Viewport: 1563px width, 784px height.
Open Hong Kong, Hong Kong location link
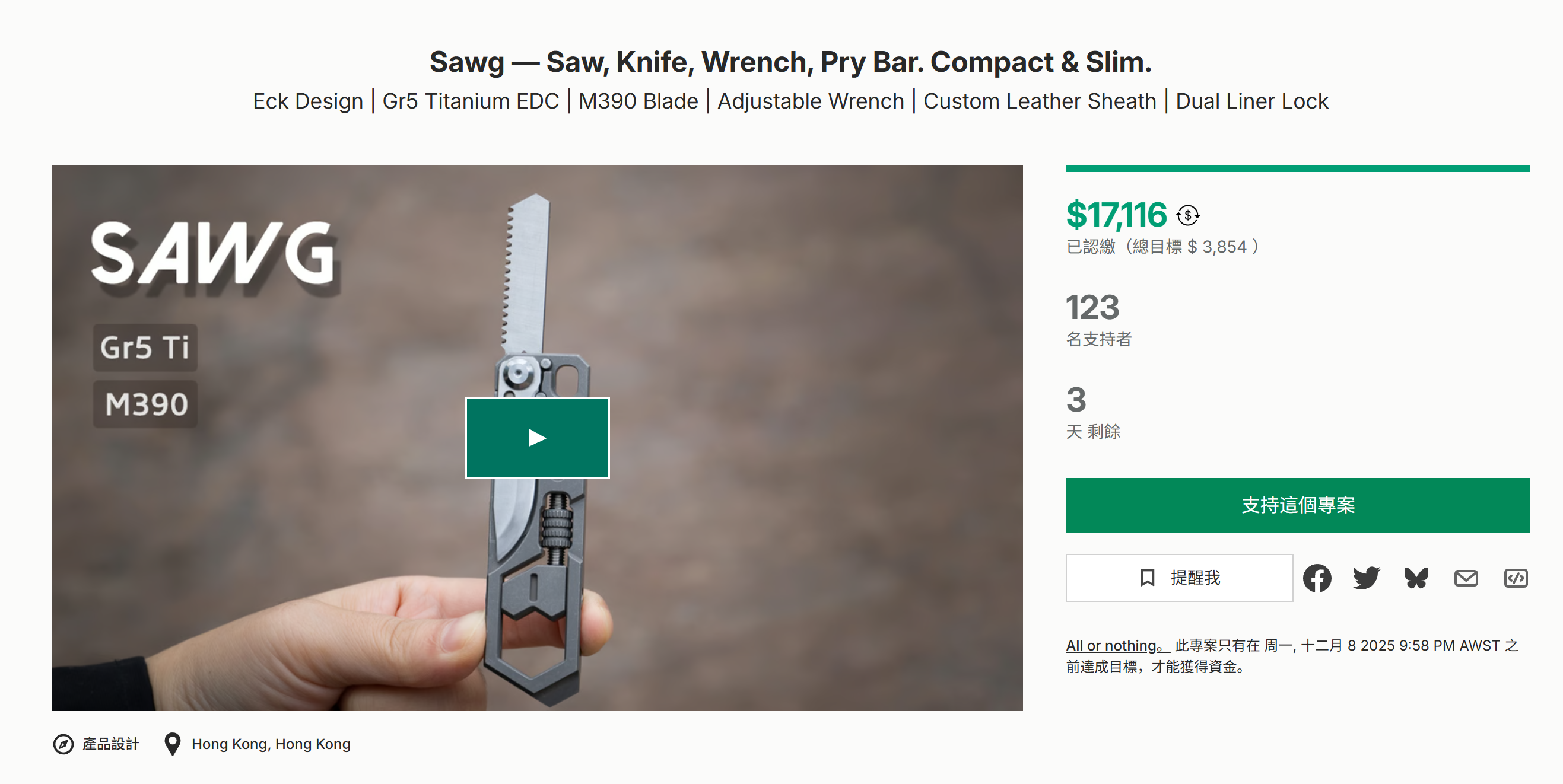(271, 743)
